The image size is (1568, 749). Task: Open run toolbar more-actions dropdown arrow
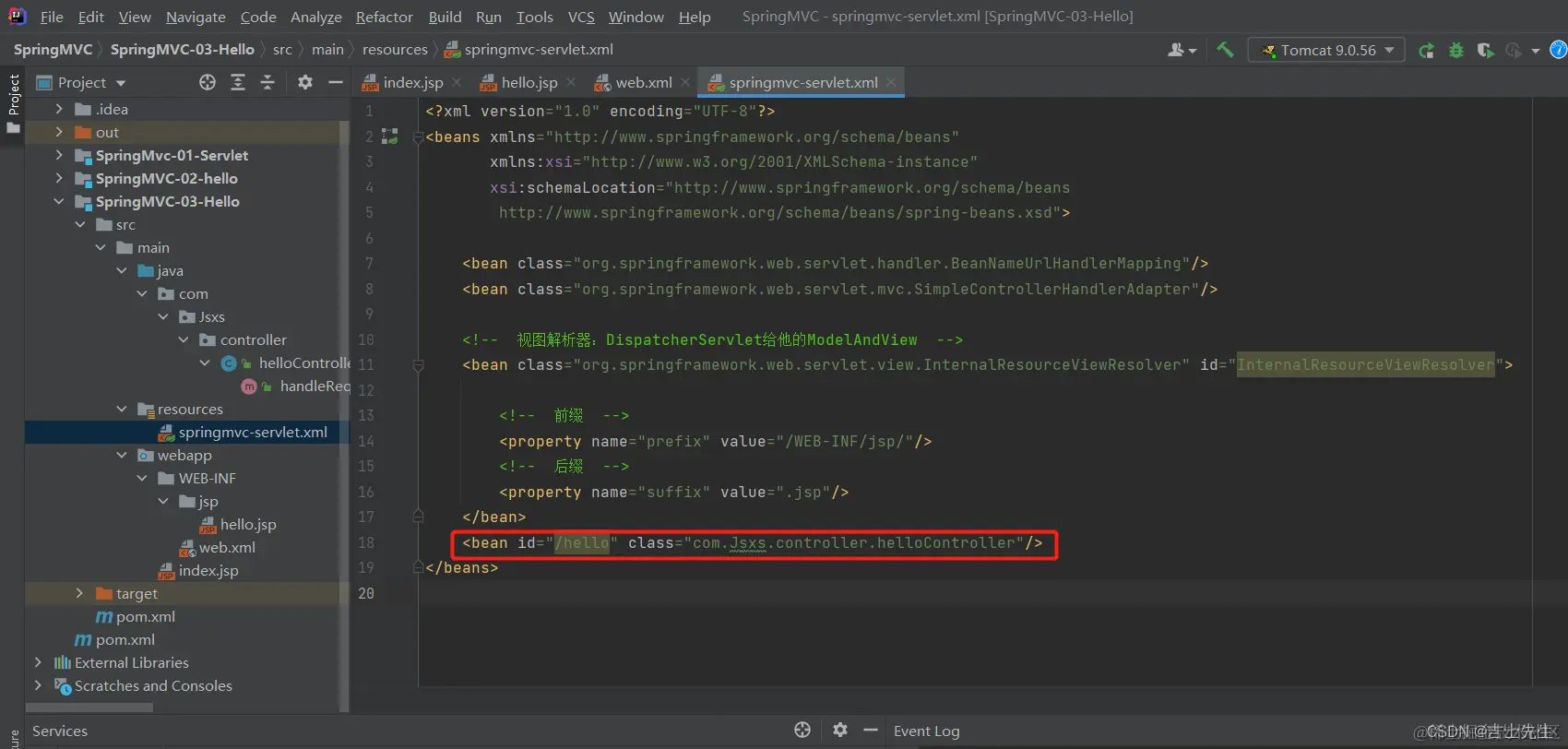[1536, 51]
